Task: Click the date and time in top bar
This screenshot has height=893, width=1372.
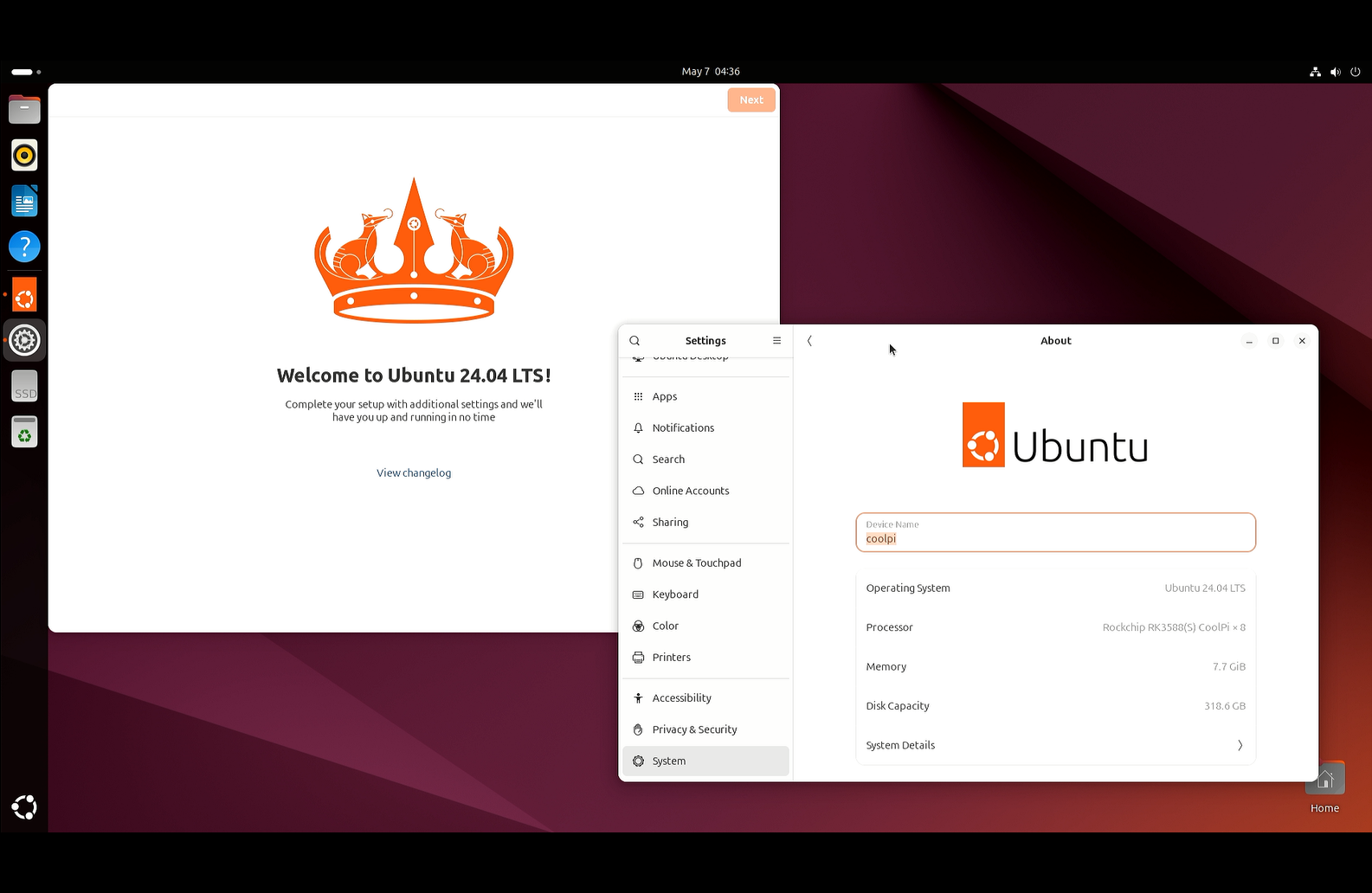Action: (x=711, y=72)
